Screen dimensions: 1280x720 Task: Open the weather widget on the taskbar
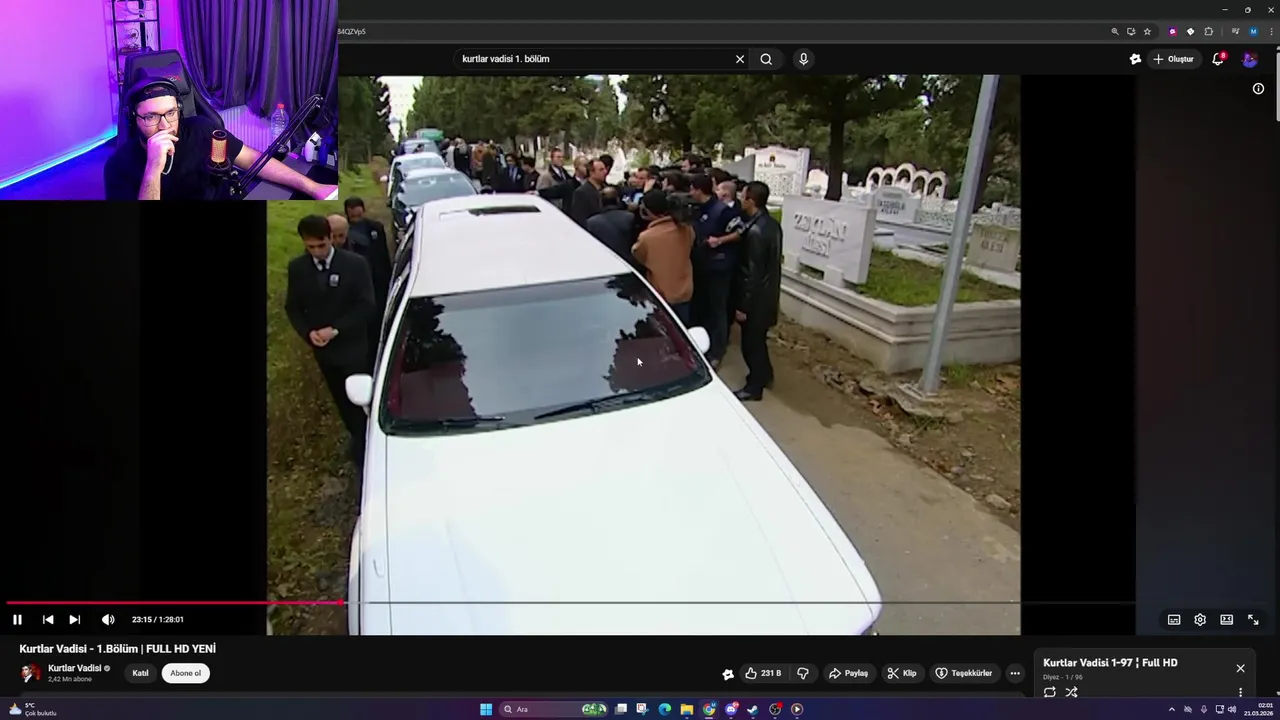32,709
